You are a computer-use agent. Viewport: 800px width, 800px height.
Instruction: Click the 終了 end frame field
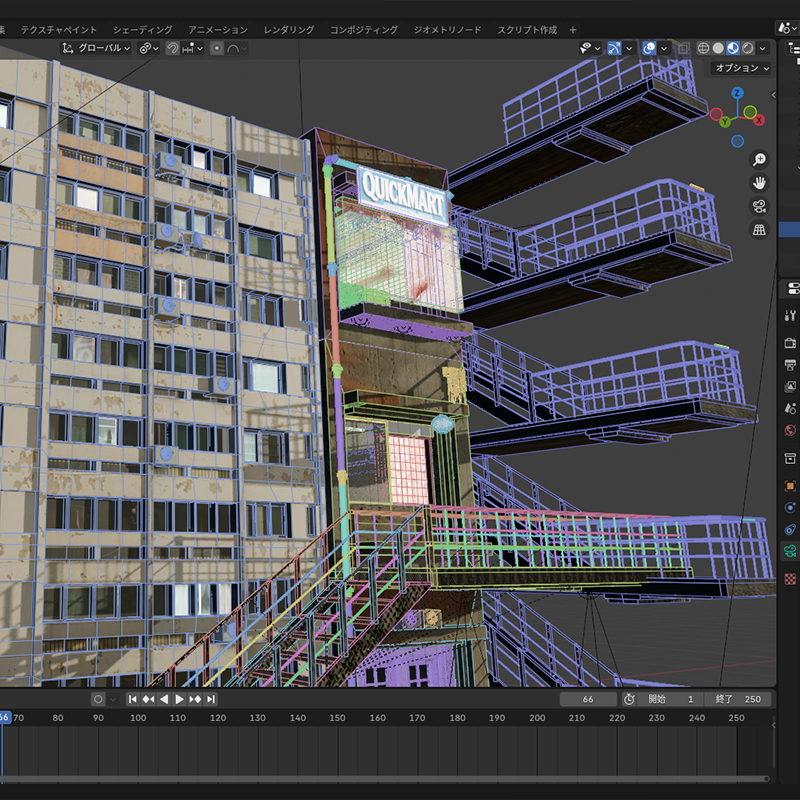(738, 699)
